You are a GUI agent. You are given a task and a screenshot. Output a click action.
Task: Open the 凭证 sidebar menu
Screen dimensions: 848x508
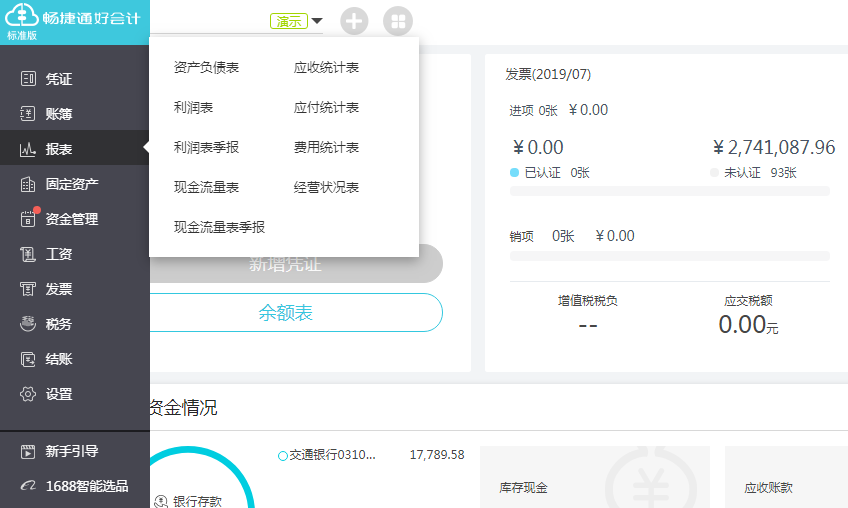[x=75, y=79]
